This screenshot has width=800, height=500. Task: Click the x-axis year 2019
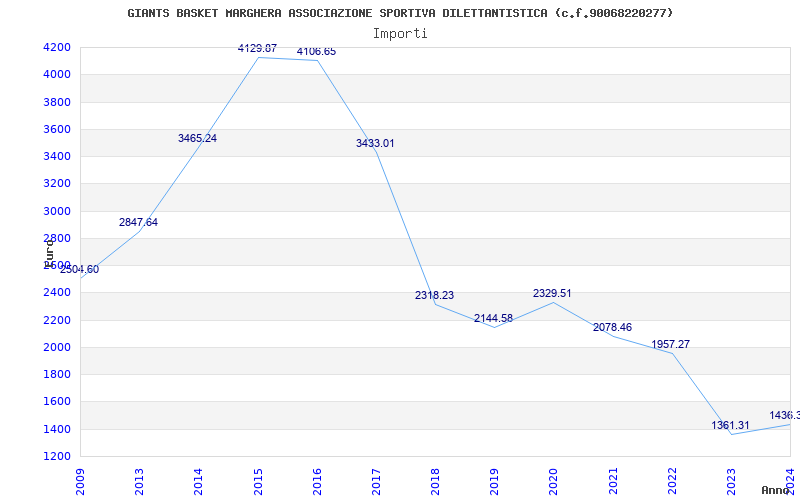[x=494, y=482]
